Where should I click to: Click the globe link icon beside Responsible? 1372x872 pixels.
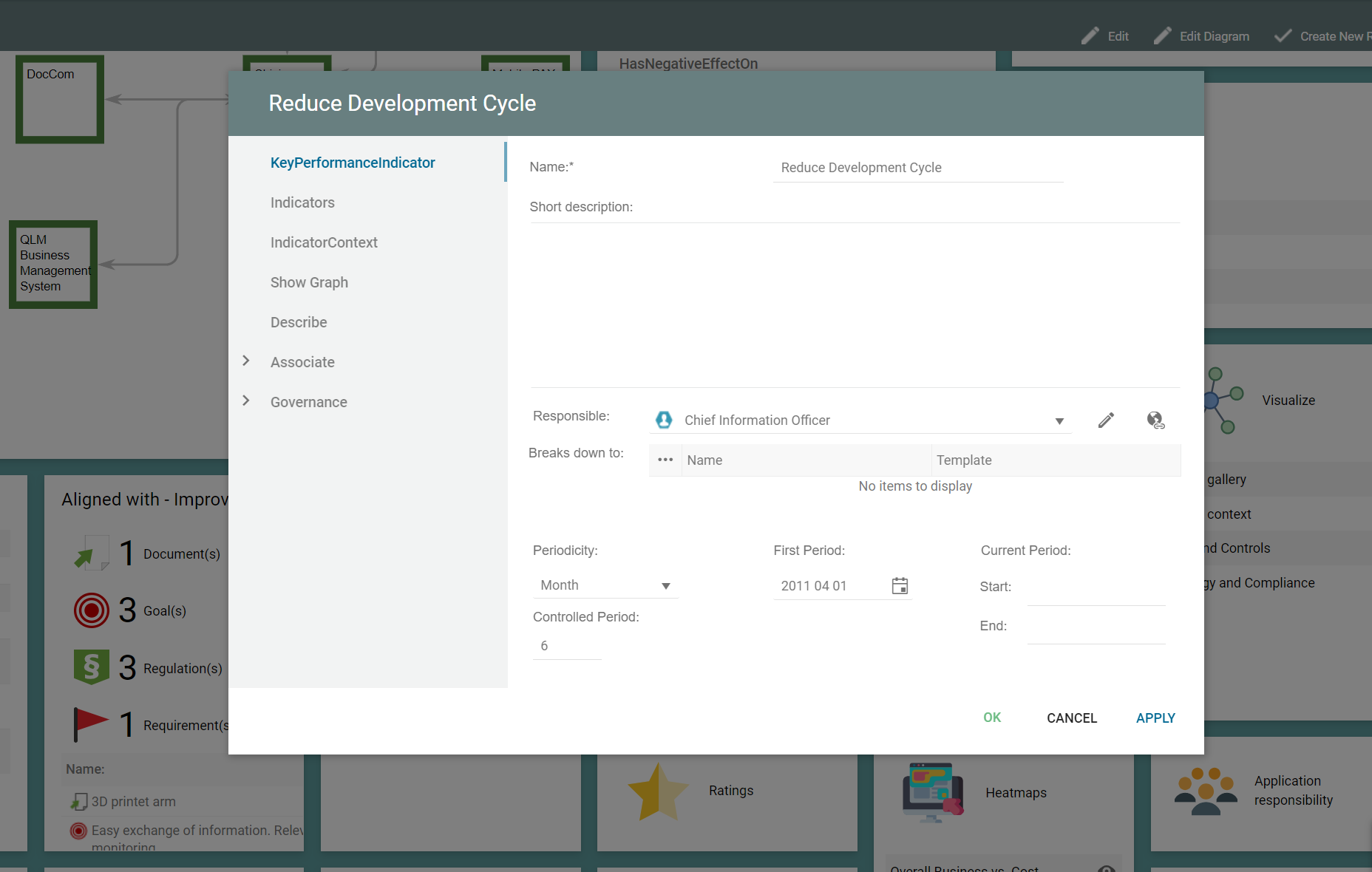[1155, 420]
